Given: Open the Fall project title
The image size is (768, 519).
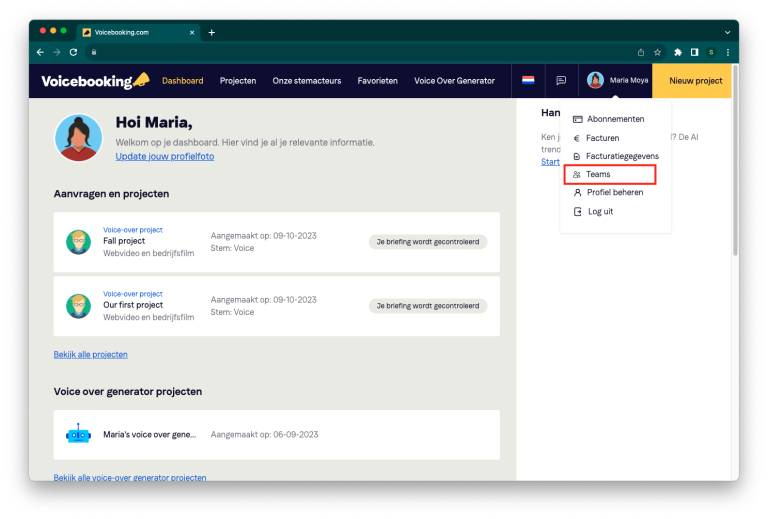Looking at the screenshot, I should pos(124,241).
